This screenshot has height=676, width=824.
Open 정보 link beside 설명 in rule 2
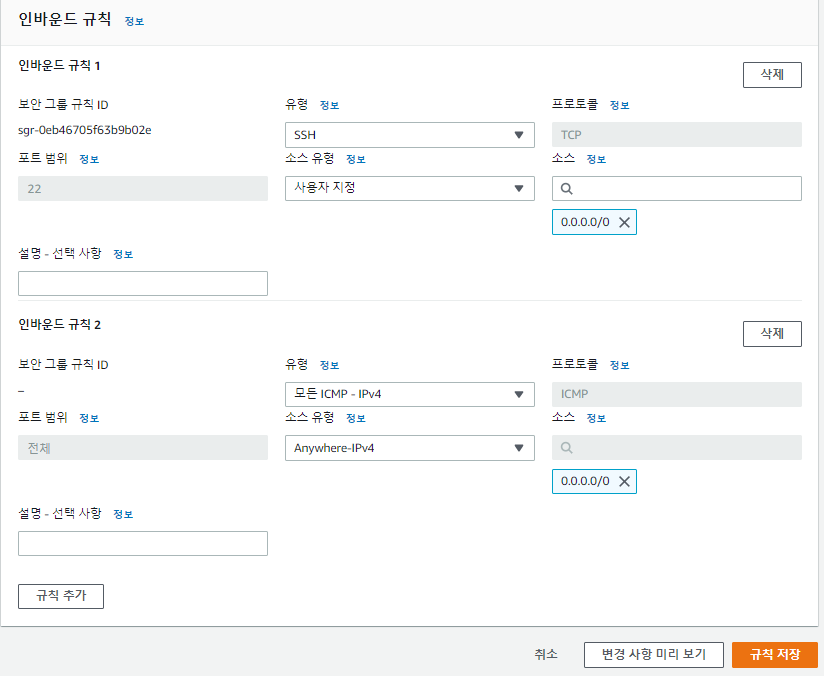click(123, 514)
